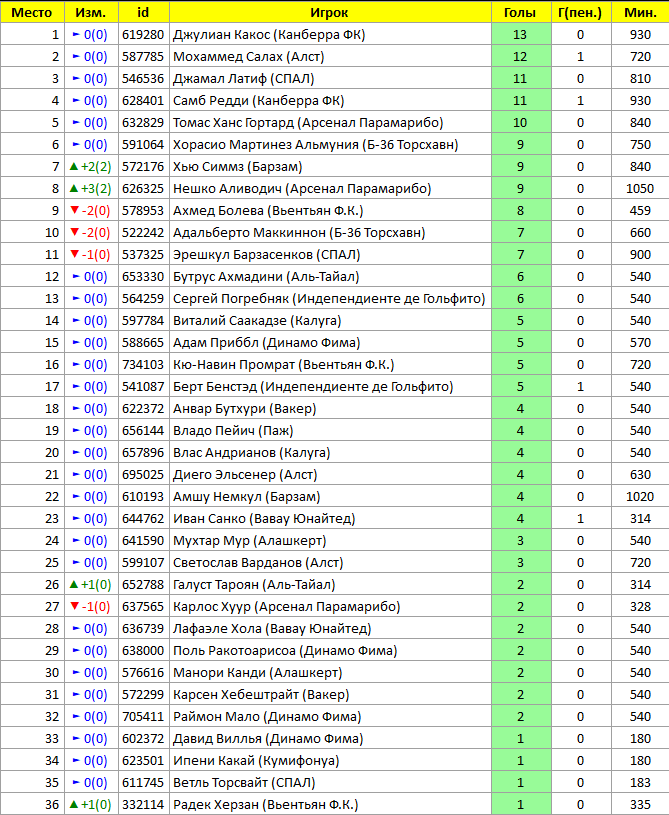Click the red down arrow in Эрешкул Барзасенков row

tap(74, 254)
